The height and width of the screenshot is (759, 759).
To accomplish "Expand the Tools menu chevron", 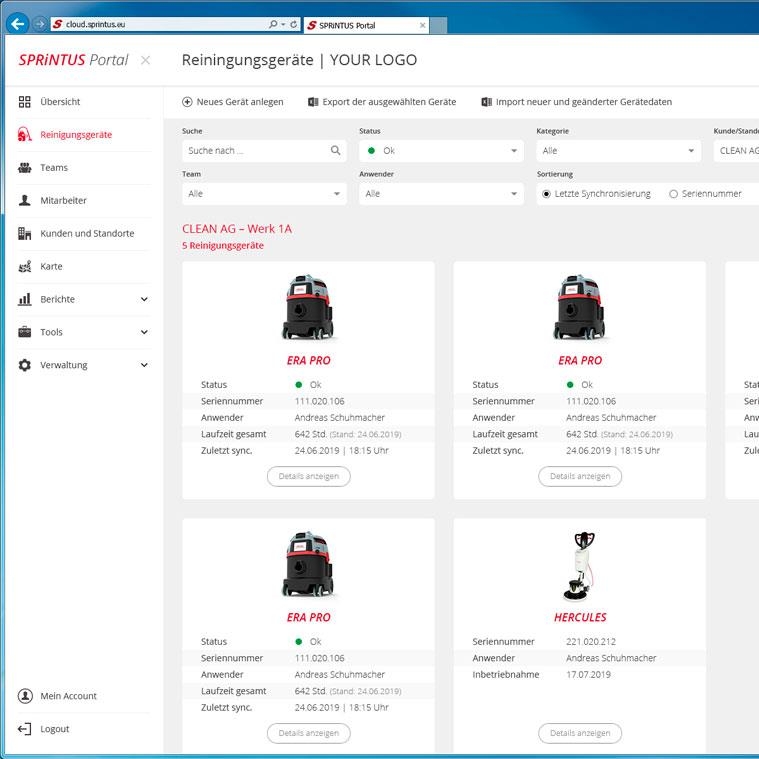I will [x=144, y=332].
